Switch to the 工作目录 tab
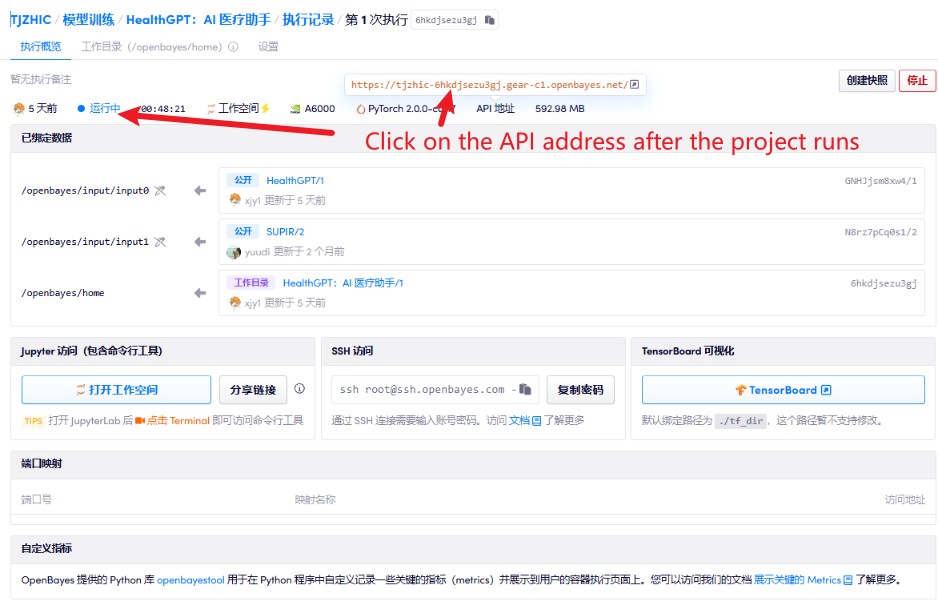938x607 pixels. [x=152, y=47]
